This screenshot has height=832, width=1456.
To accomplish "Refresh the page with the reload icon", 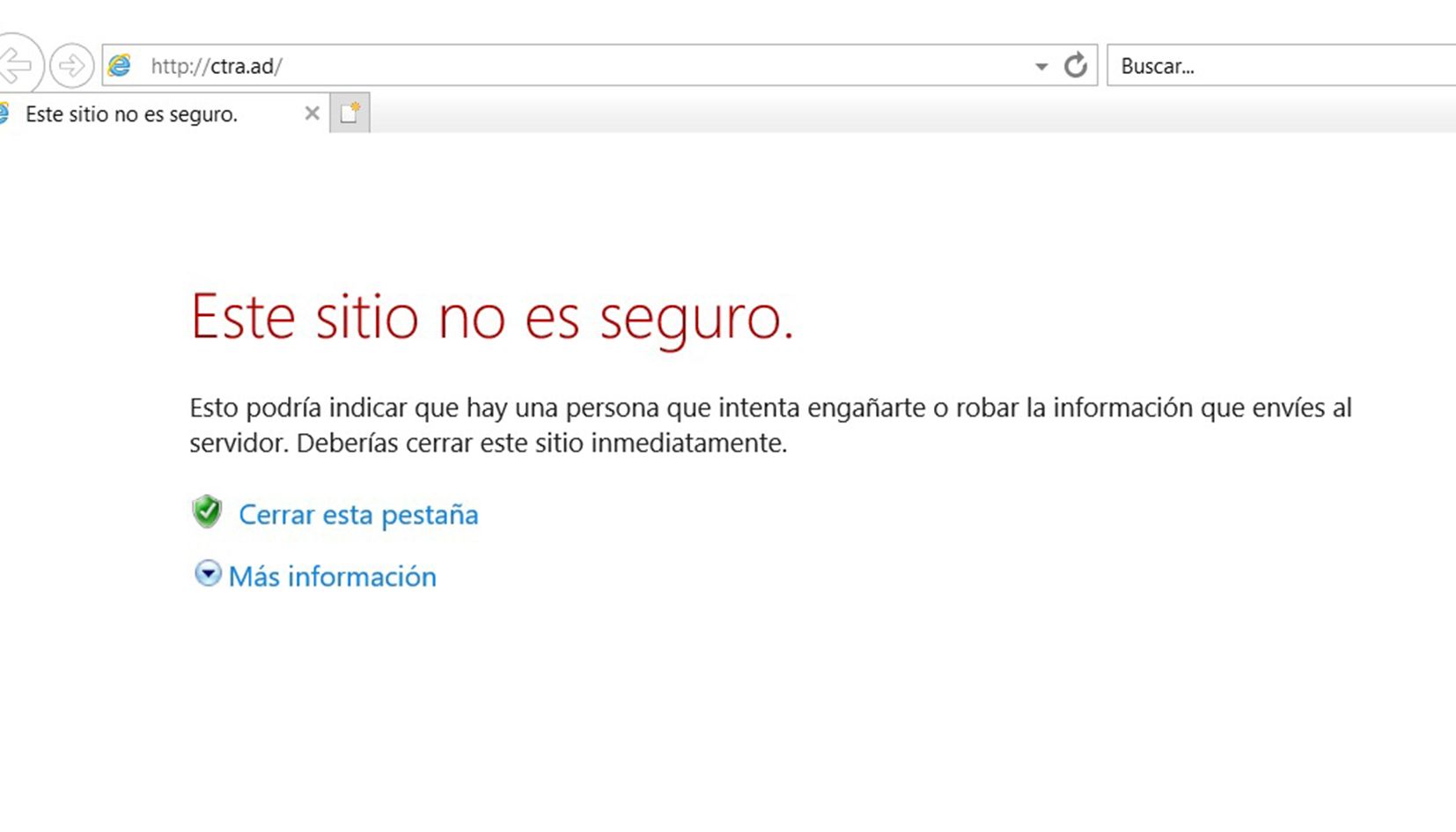I will pos(1075,65).
